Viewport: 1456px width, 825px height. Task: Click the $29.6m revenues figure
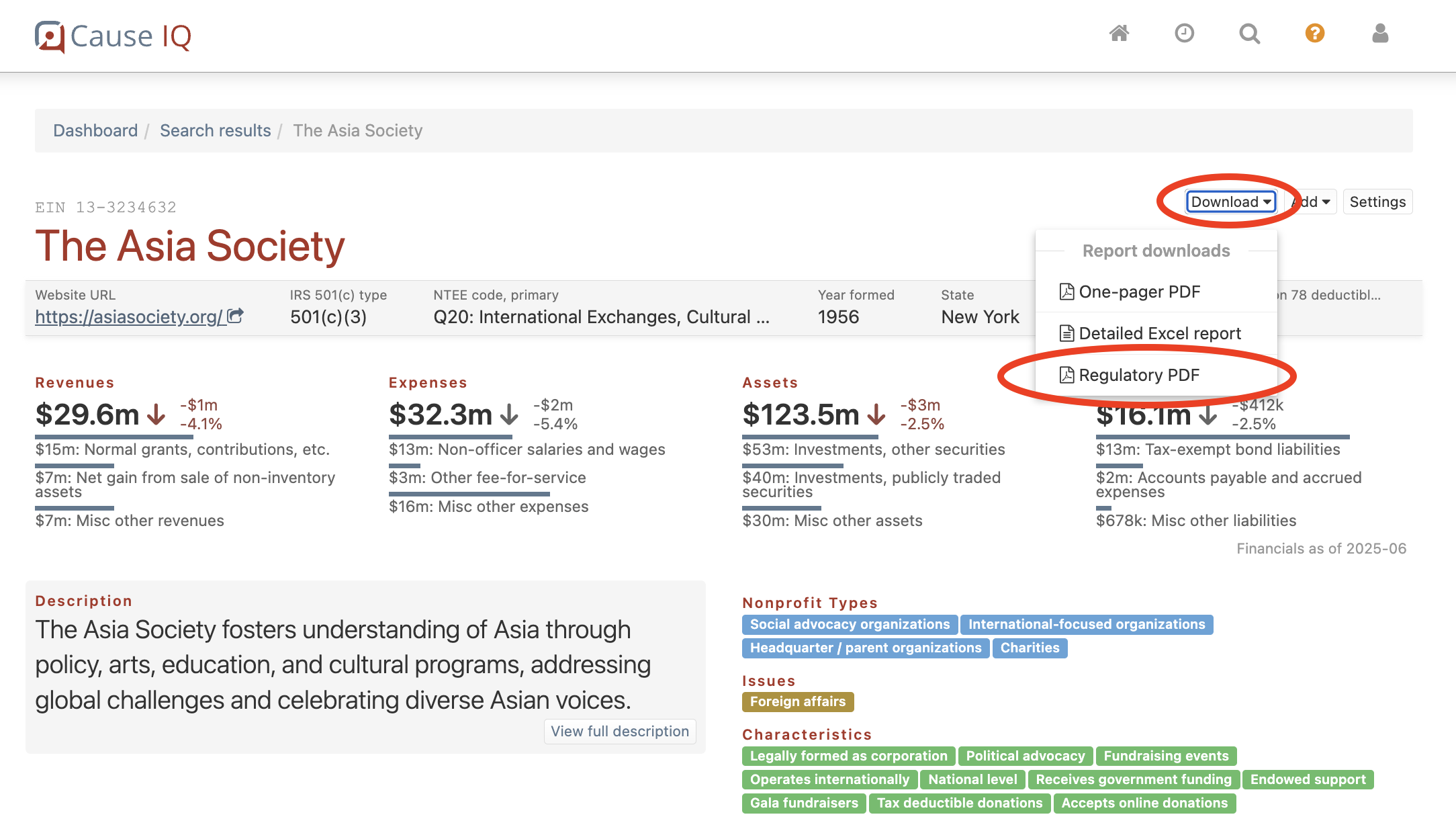click(87, 415)
